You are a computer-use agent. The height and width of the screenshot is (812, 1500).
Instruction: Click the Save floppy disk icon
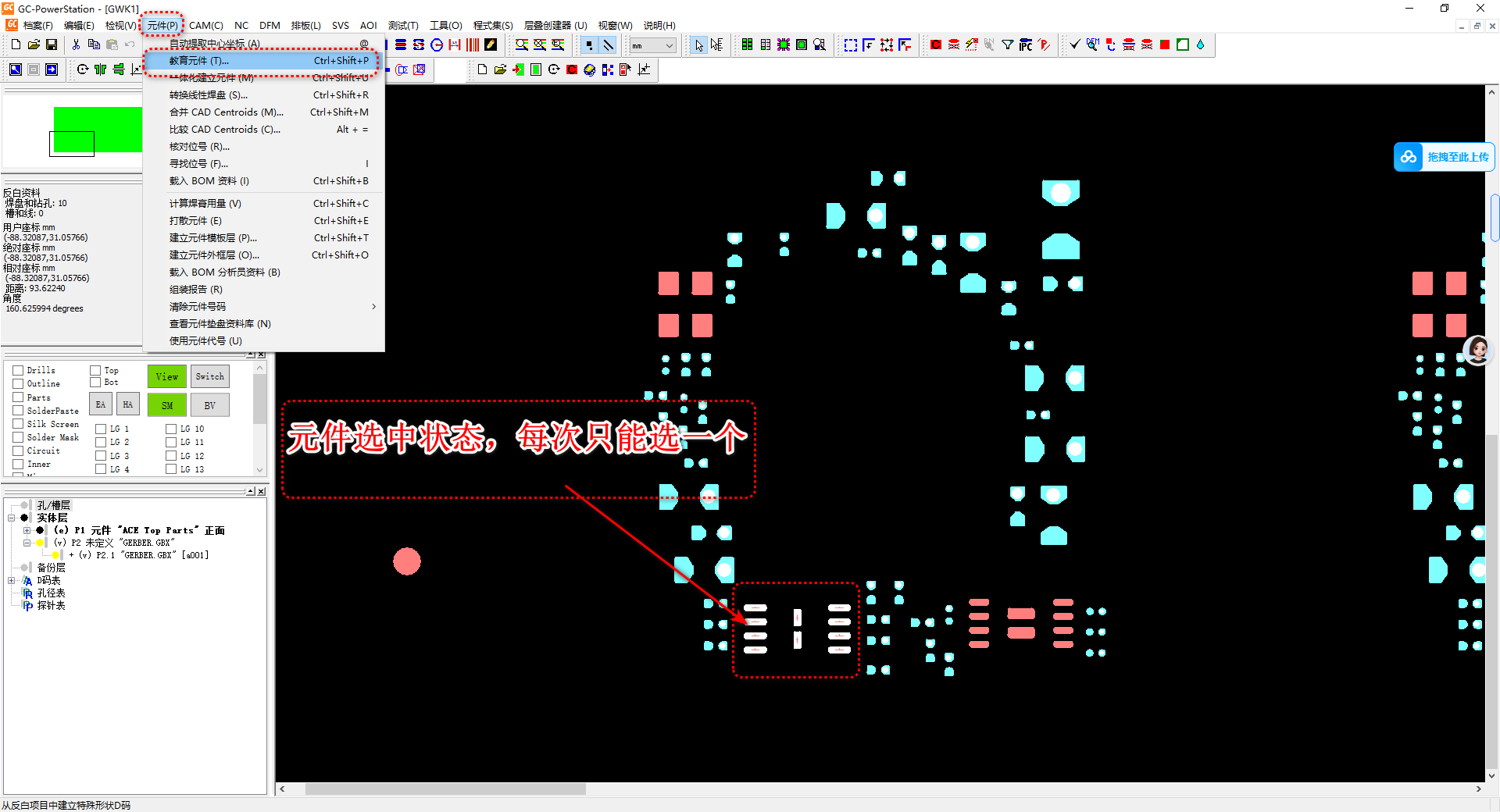click(52, 45)
